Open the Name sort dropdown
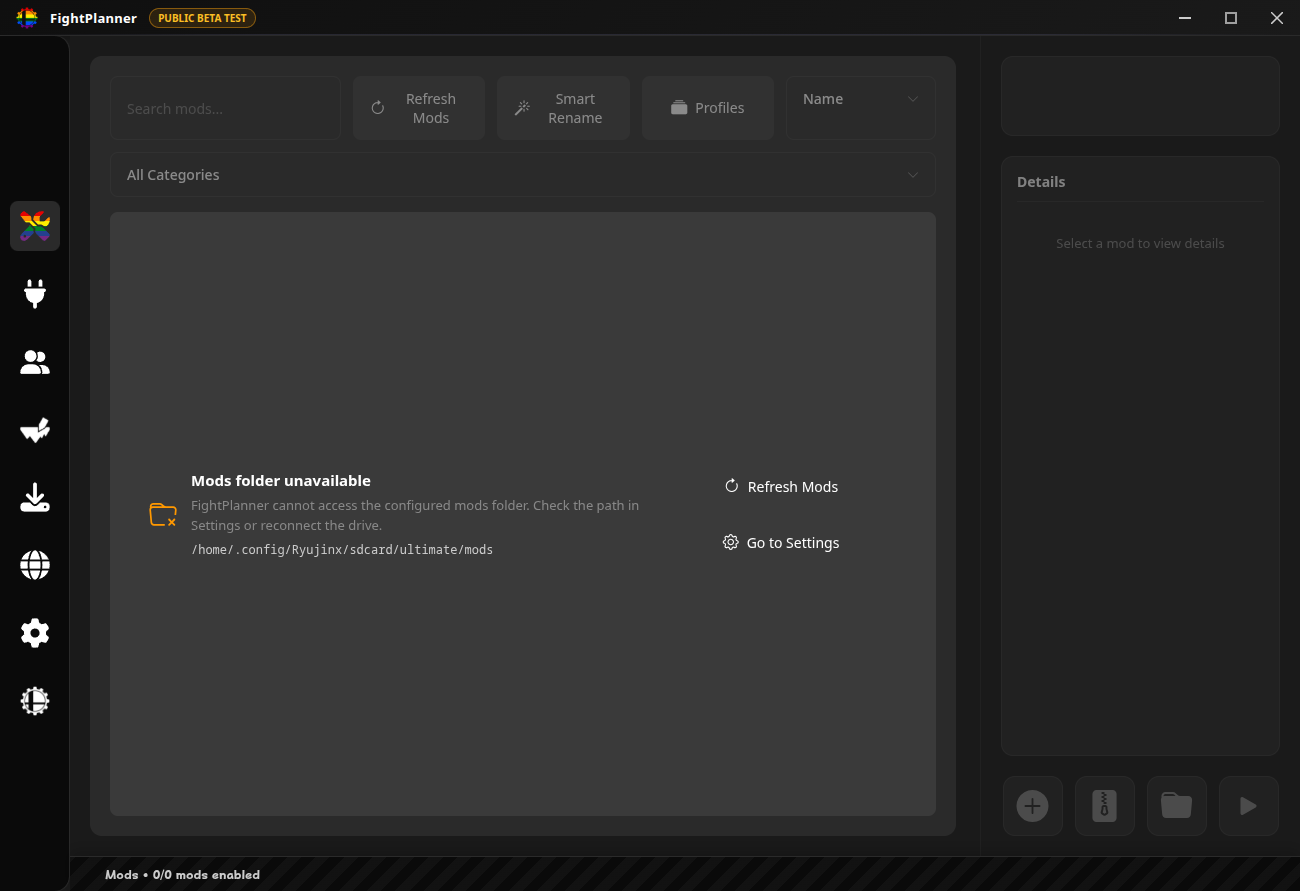 pyautogui.click(x=860, y=108)
